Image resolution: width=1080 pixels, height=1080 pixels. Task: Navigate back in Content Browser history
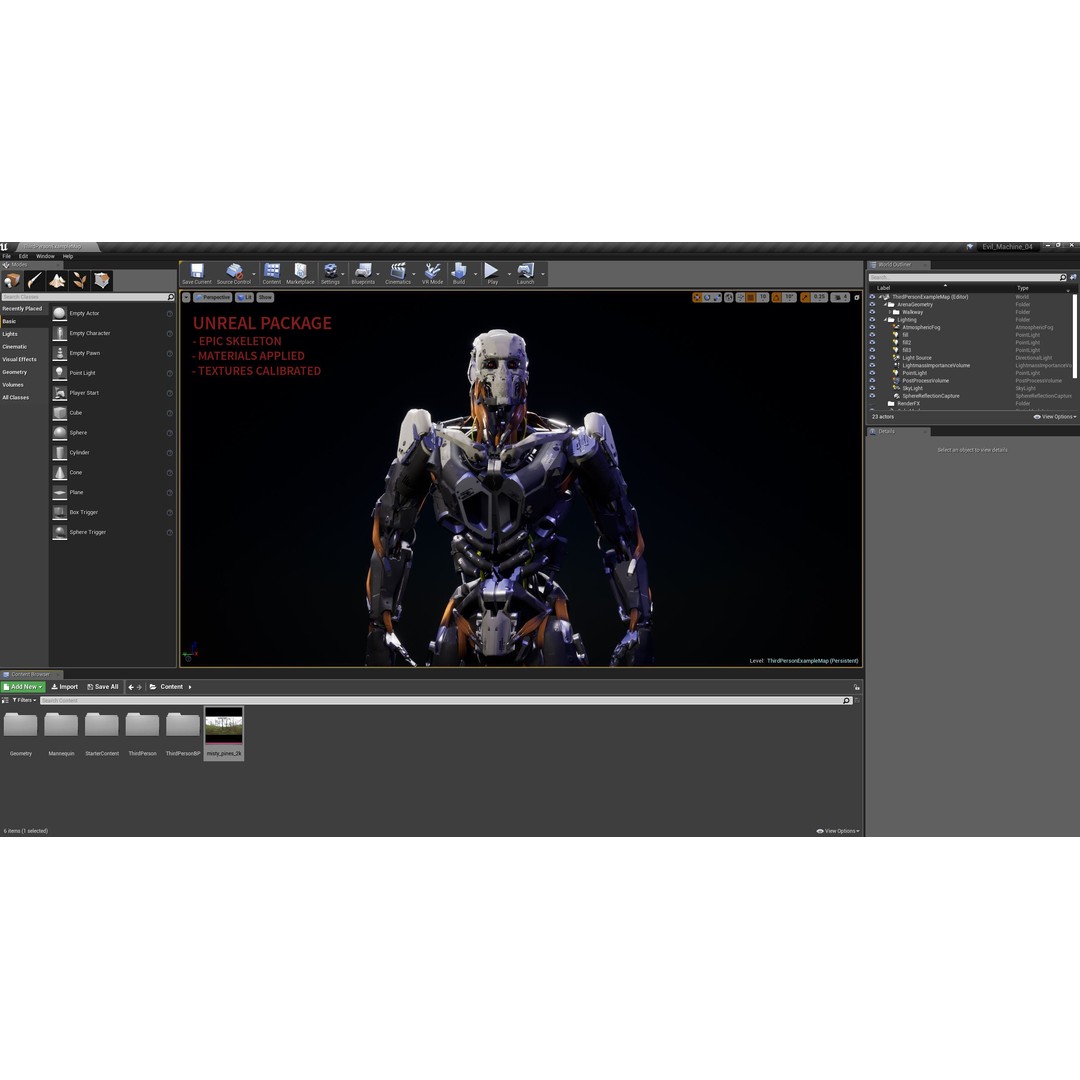coord(131,687)
